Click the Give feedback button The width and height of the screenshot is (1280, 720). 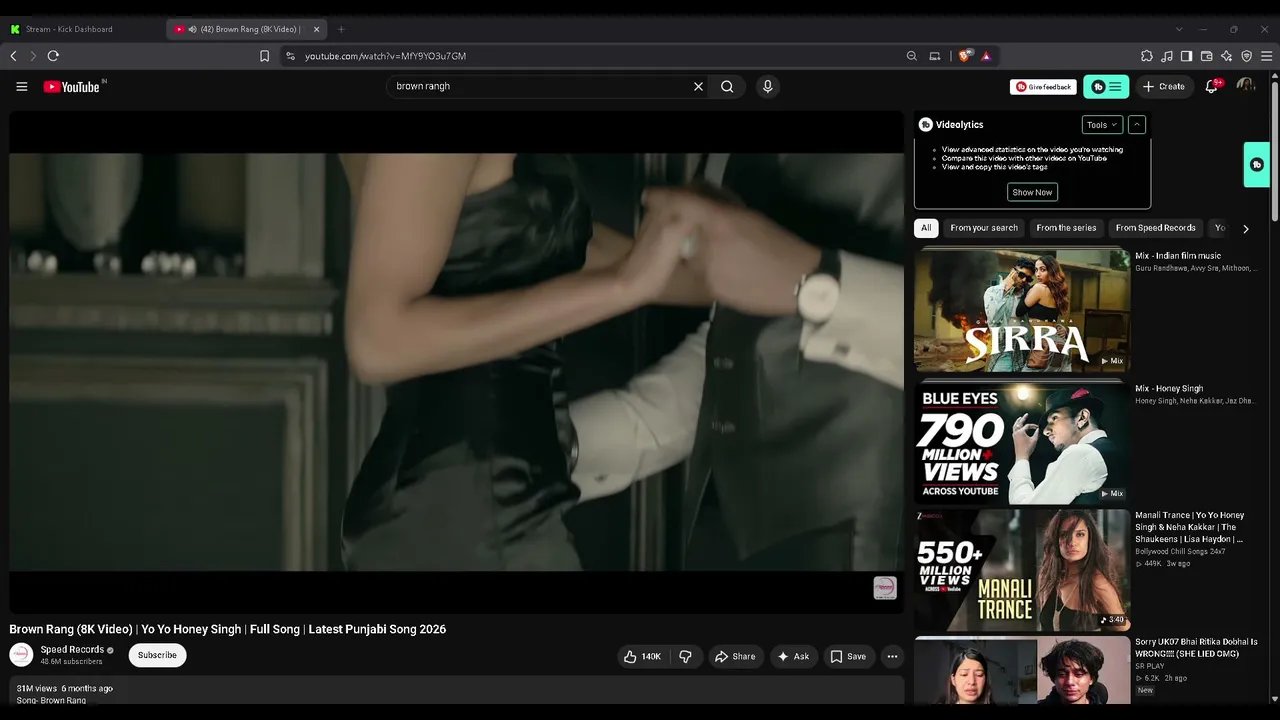point(1043,87)
